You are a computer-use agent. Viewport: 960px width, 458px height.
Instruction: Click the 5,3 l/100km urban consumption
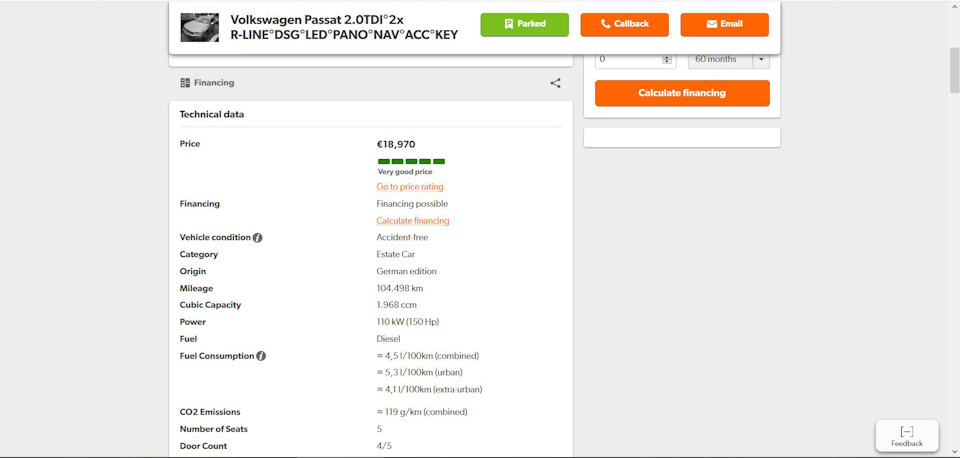419,372
